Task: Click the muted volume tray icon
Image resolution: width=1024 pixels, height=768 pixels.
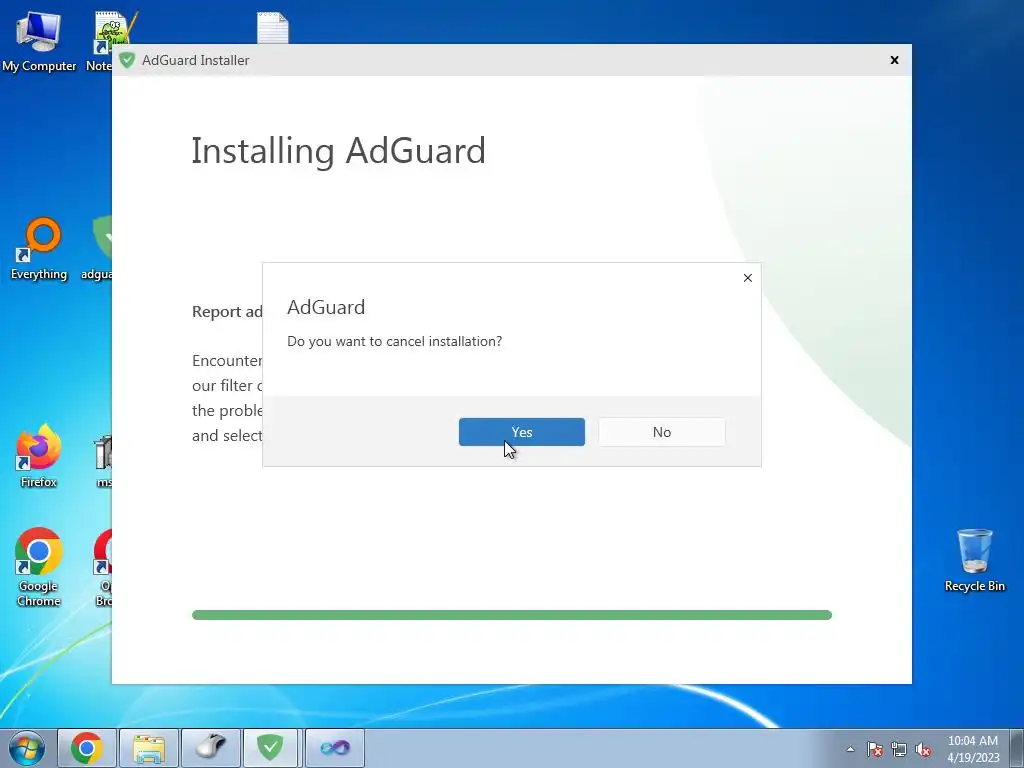Action: [923, 749]
